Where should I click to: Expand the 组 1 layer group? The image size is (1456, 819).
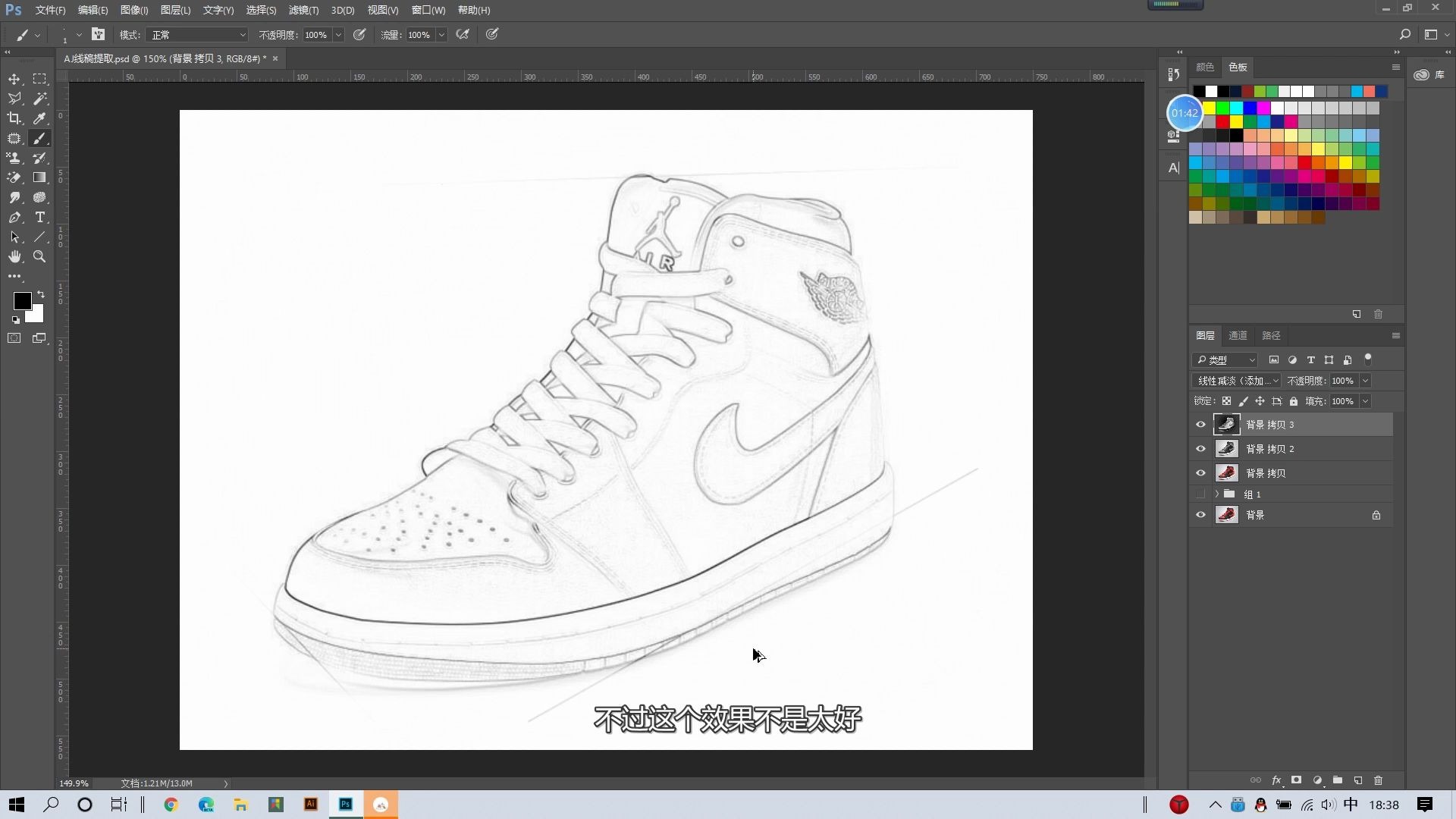pos(1217,494)
